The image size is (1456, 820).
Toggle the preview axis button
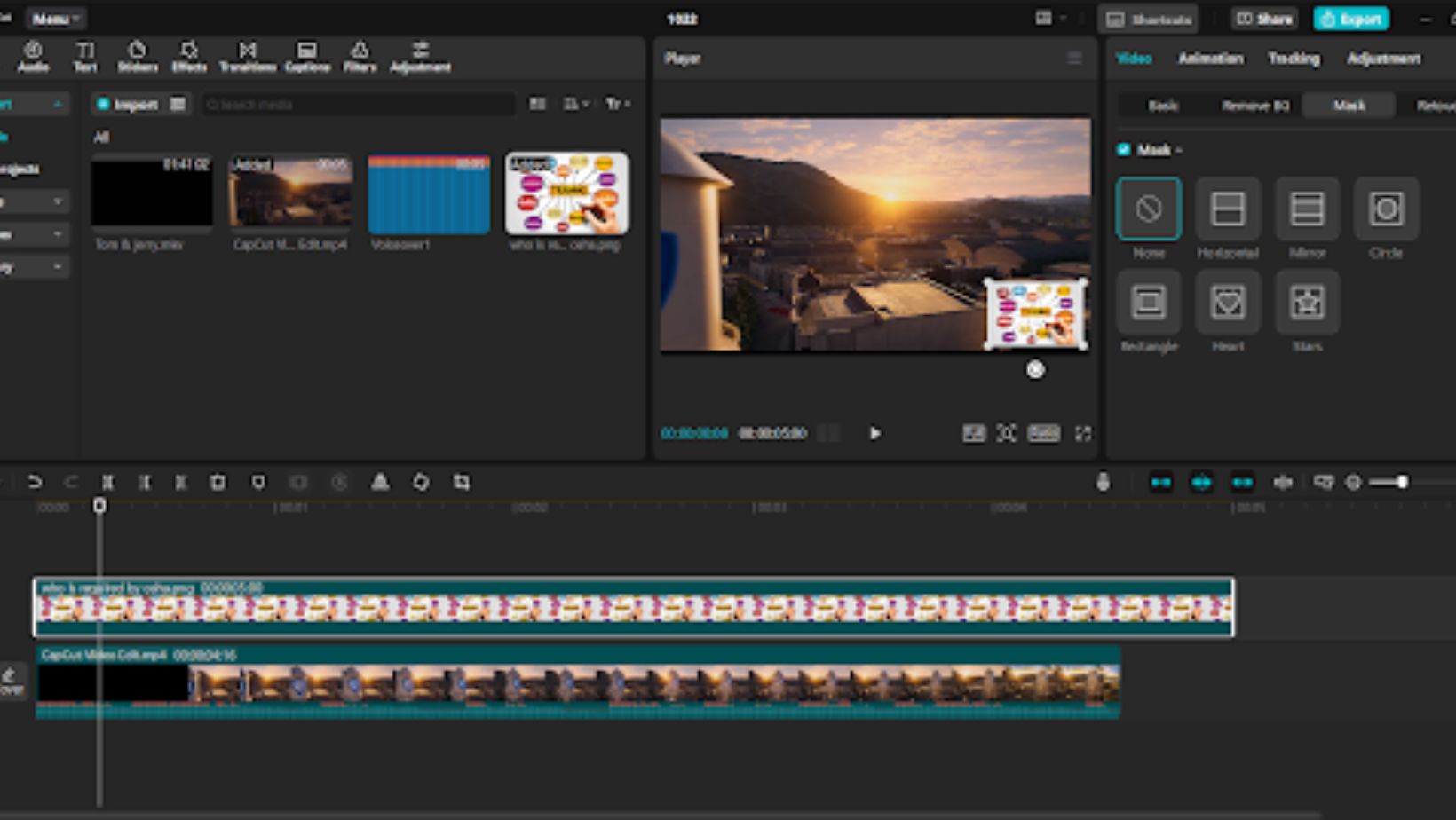click(1283, 482)
